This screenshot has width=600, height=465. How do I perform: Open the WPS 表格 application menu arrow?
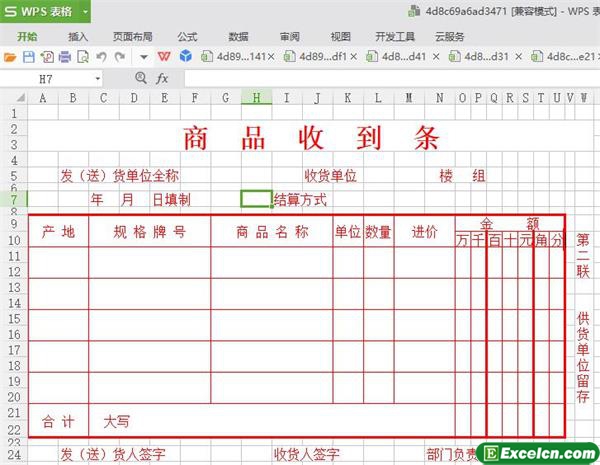85,11
